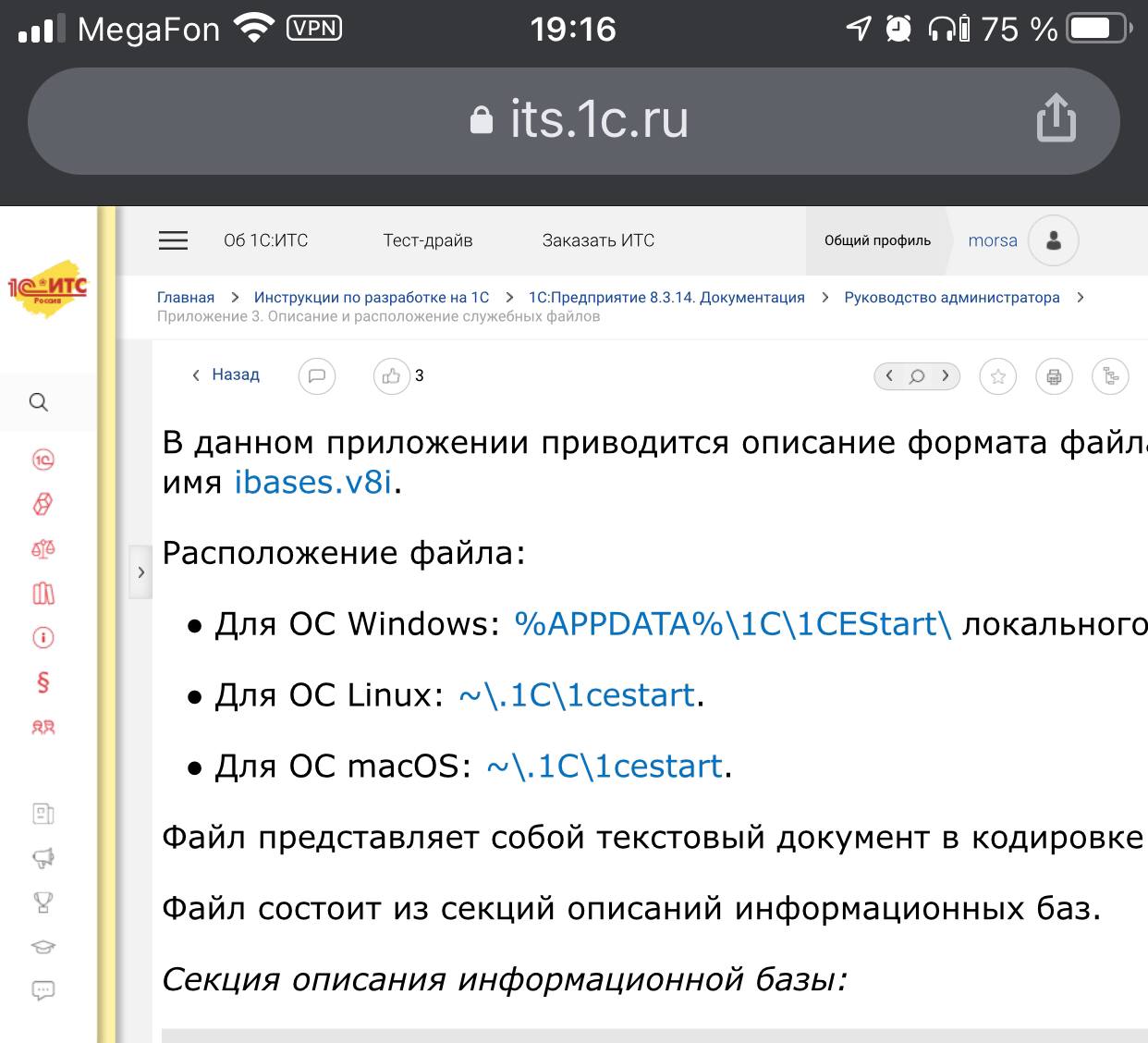1148x1043 pixels.
Task: Open the 1C circle sidebar icon
Action: pos(43,460)
